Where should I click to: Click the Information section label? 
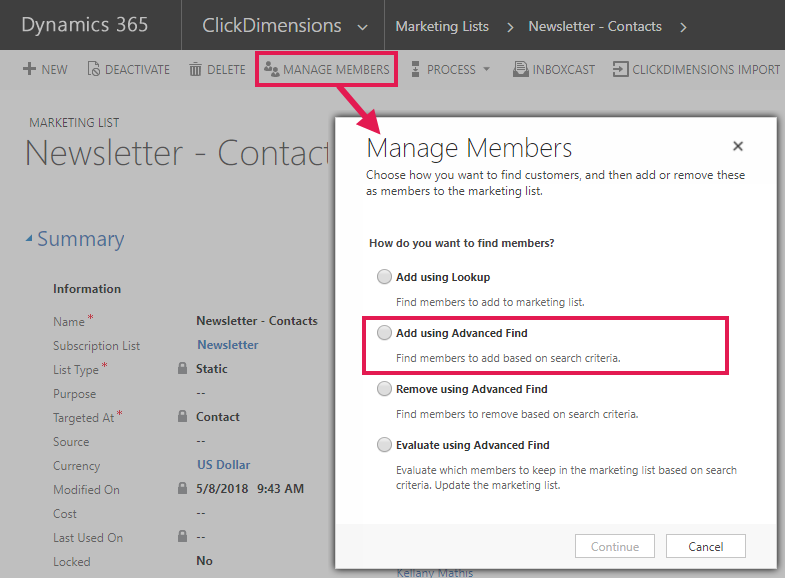click(87, 289)
